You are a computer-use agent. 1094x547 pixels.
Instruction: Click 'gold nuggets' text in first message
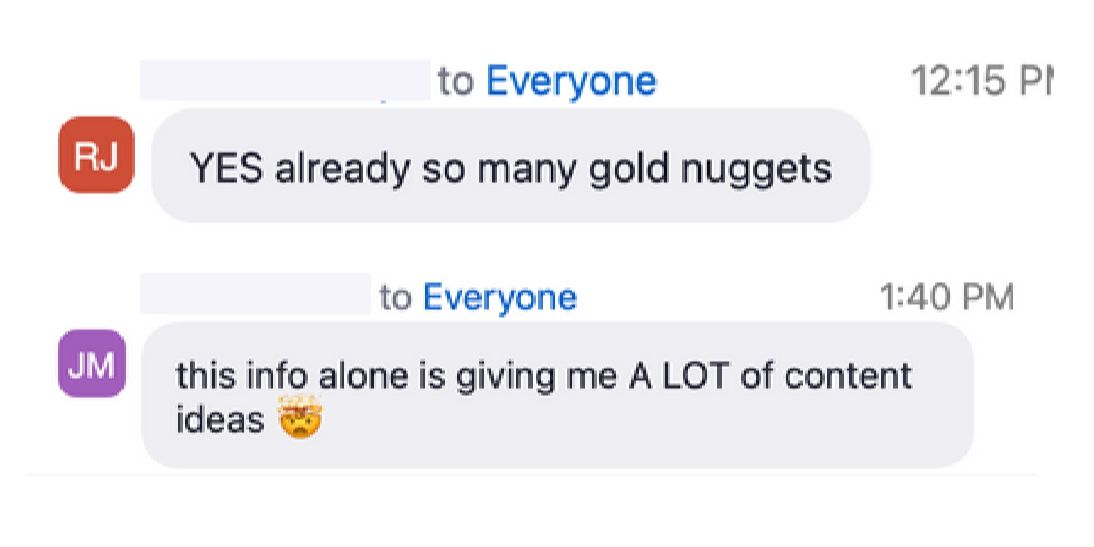coord(710,170)
